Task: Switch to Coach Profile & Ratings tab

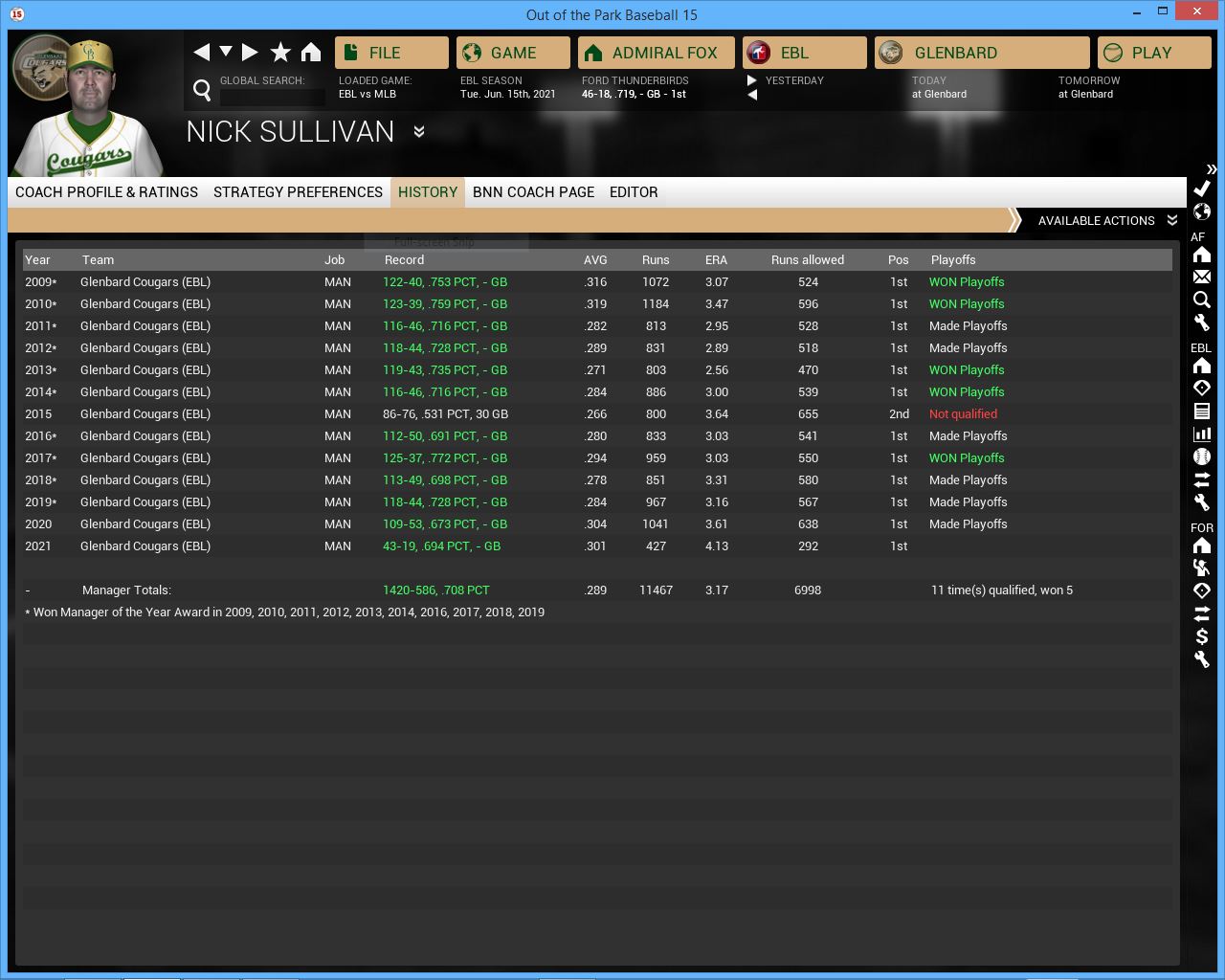Action: tap(106, 192)
